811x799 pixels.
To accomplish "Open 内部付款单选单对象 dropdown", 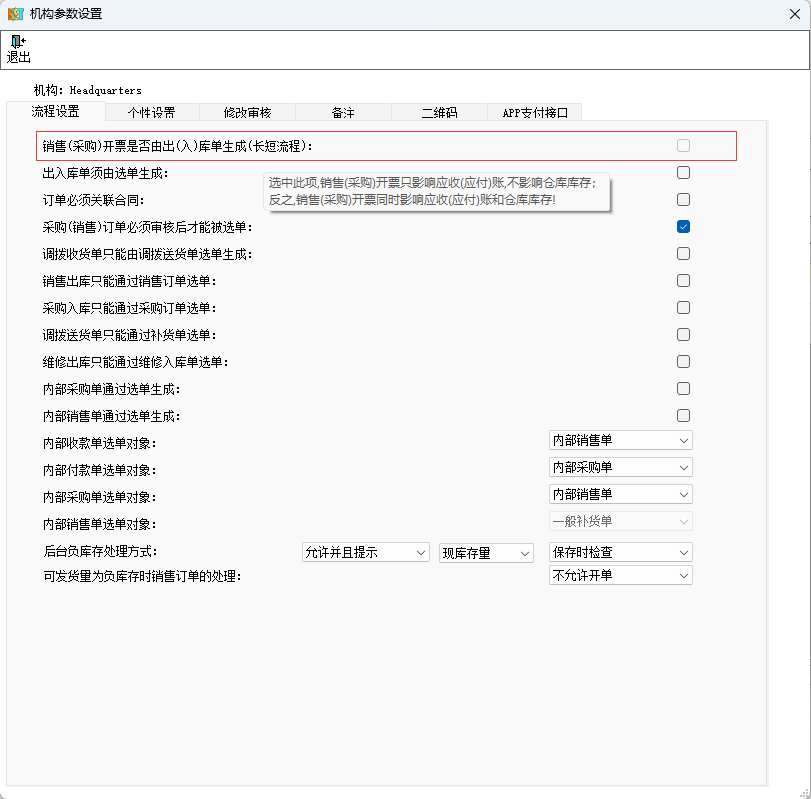I will click(x=621, y=468).
